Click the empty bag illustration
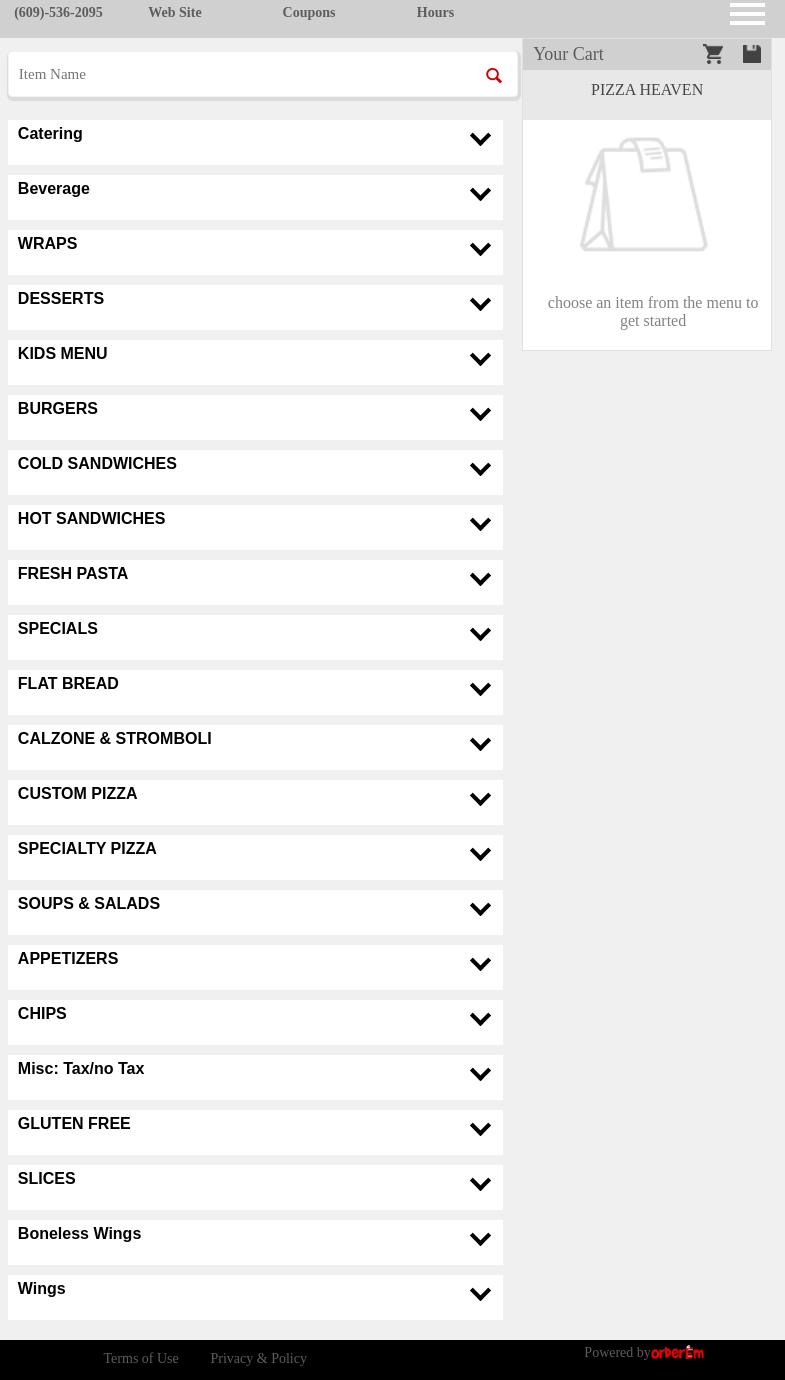785x1380 pixels. click(644, 195)
